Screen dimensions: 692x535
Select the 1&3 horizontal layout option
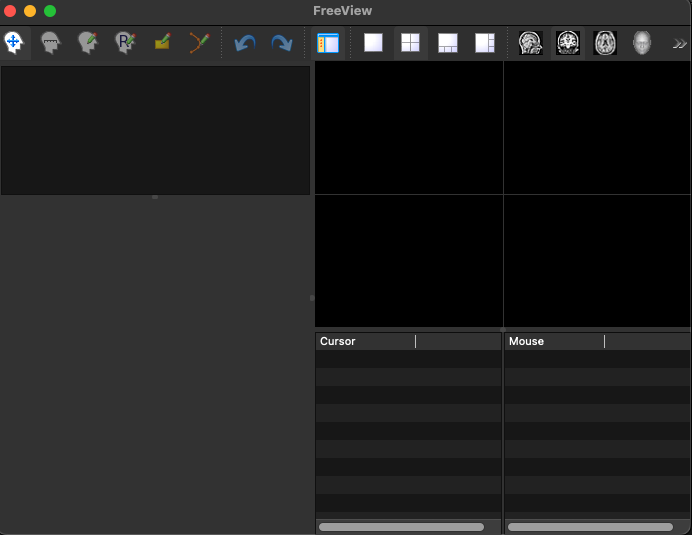484,43
